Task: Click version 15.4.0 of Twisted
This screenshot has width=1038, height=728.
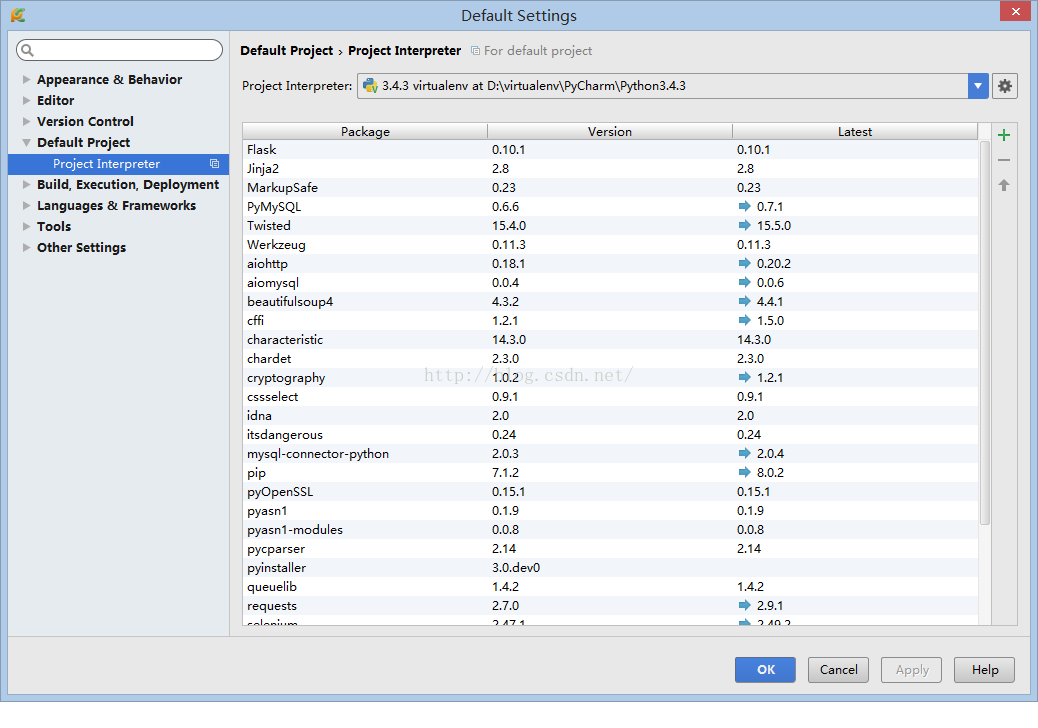Action: (508, 226)
